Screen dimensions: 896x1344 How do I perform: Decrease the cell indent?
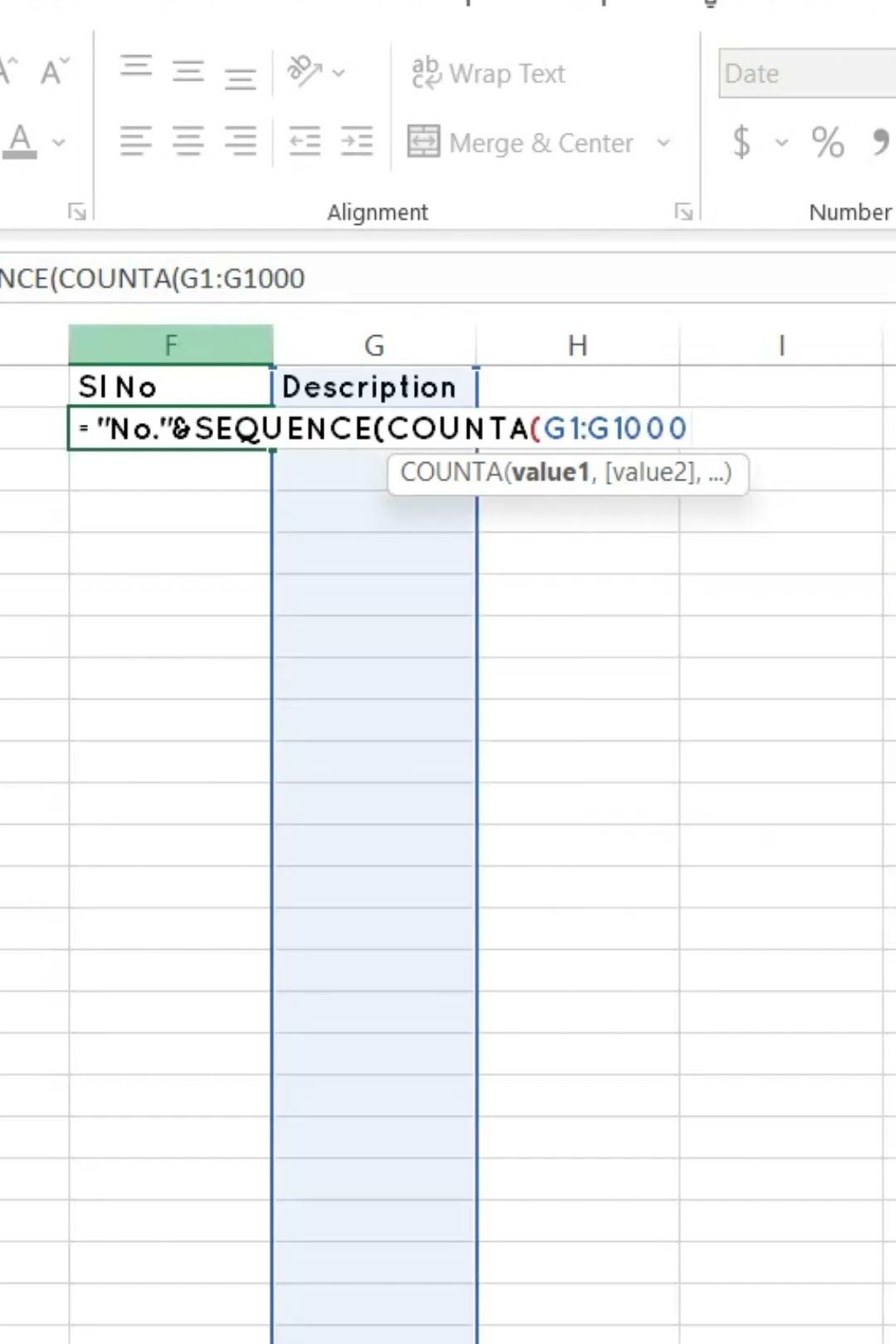[x=304, y=142]
